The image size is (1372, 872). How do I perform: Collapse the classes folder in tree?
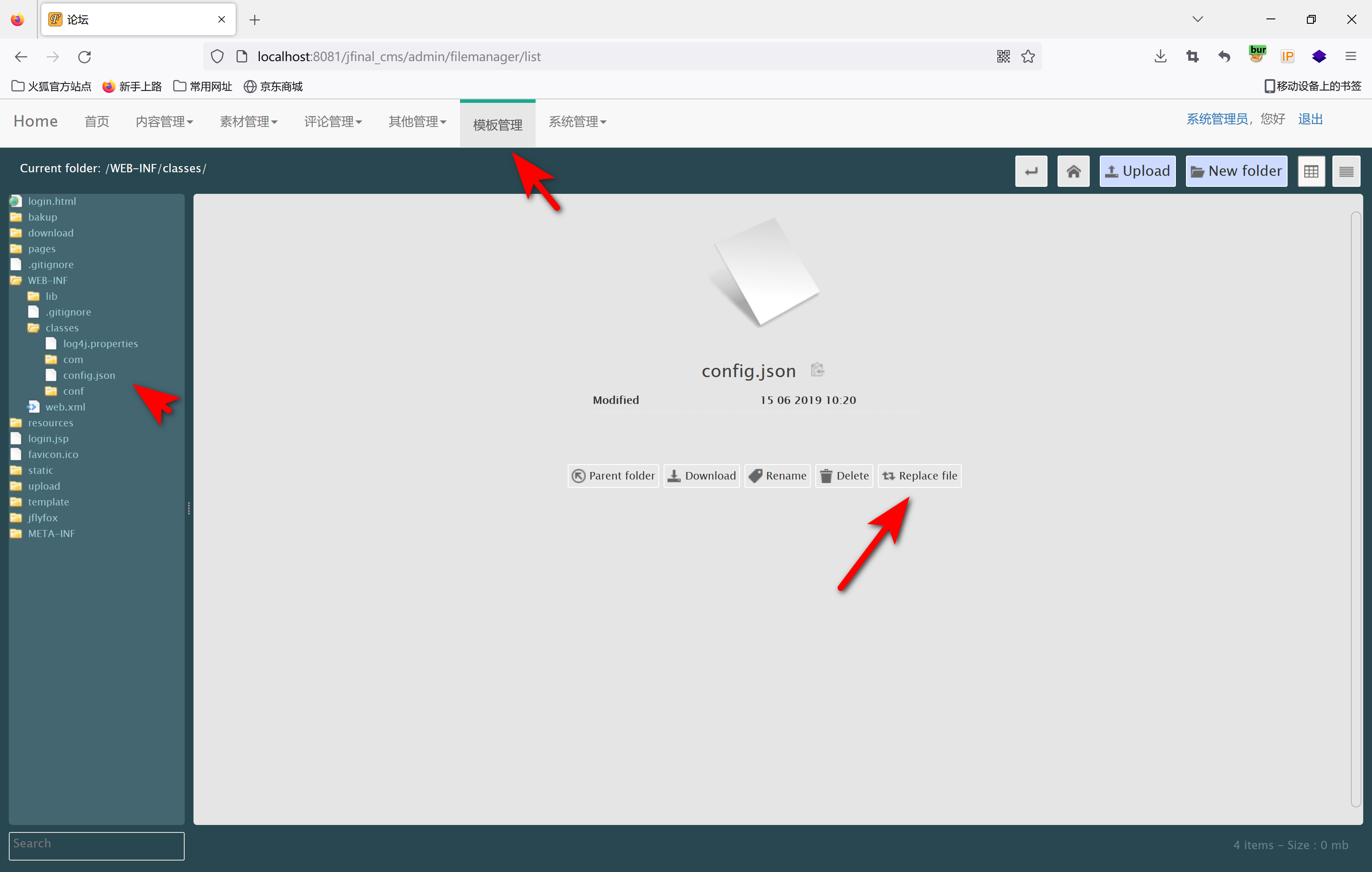(x=62, y=327)
